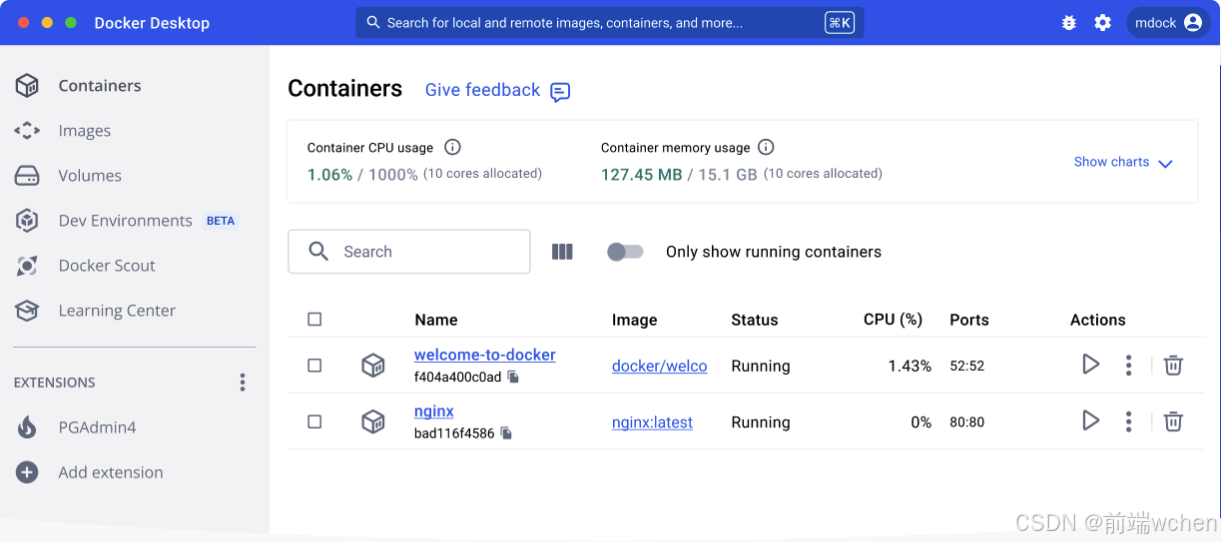Click the containers Search field
The height and width of the screenshot is (542, 1221).
coord(409,252)
